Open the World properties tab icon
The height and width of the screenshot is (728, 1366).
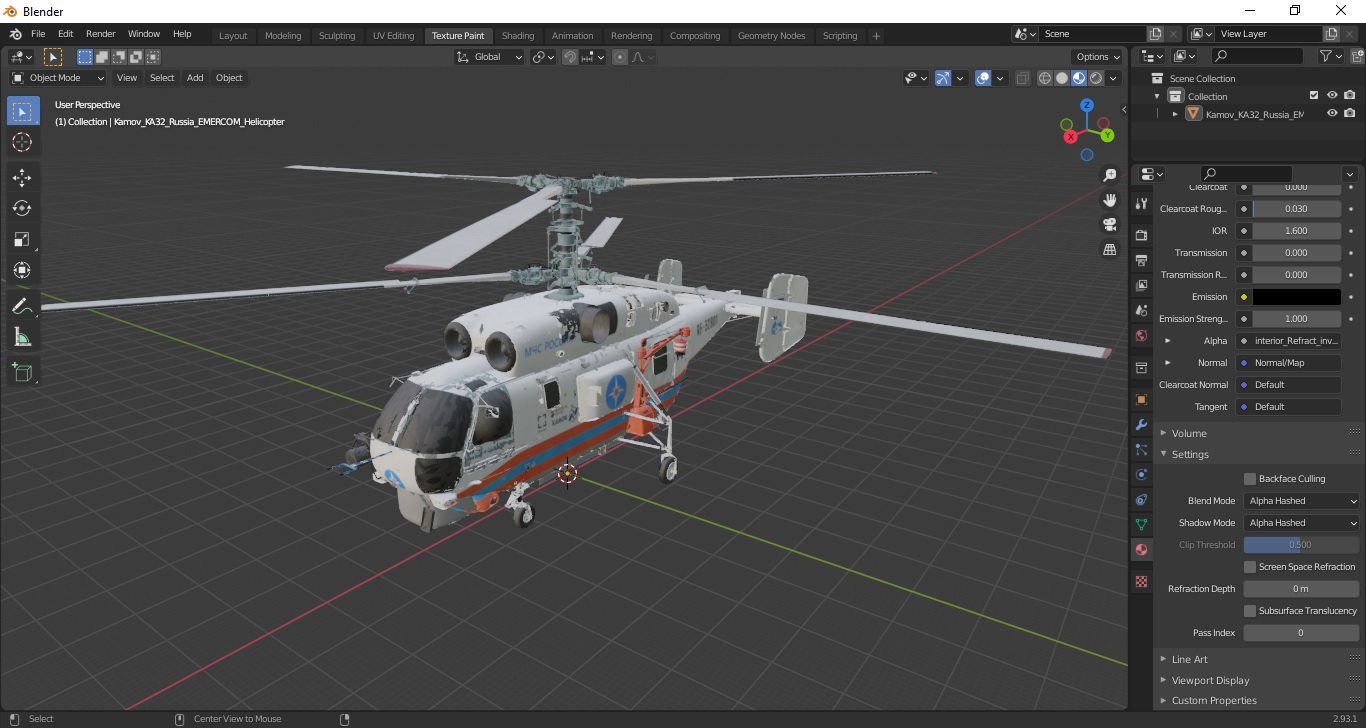coord(1141,336)
